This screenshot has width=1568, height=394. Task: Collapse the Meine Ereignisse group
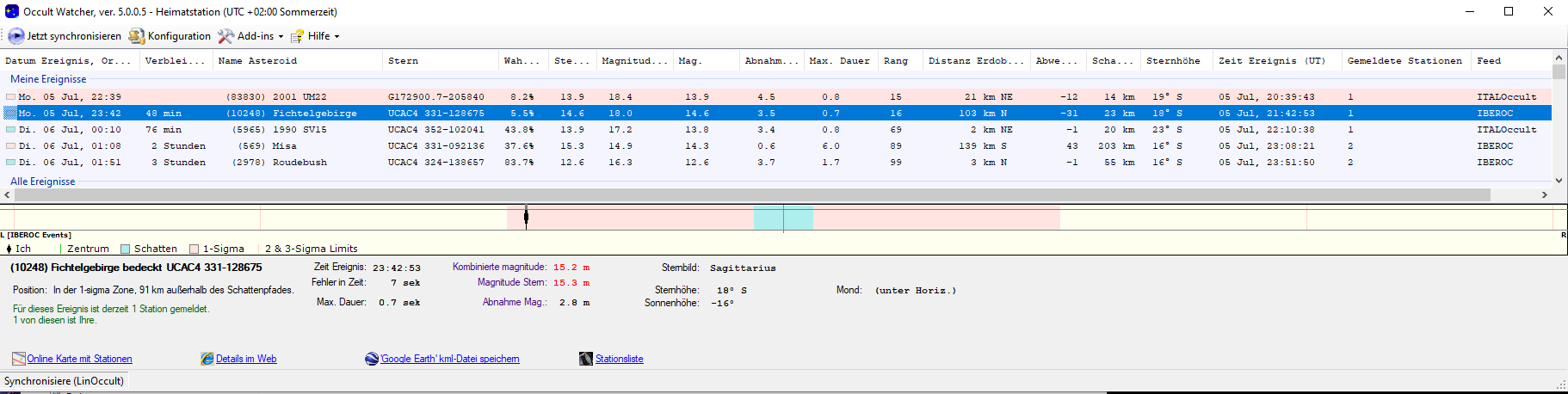tap(48, 79)
